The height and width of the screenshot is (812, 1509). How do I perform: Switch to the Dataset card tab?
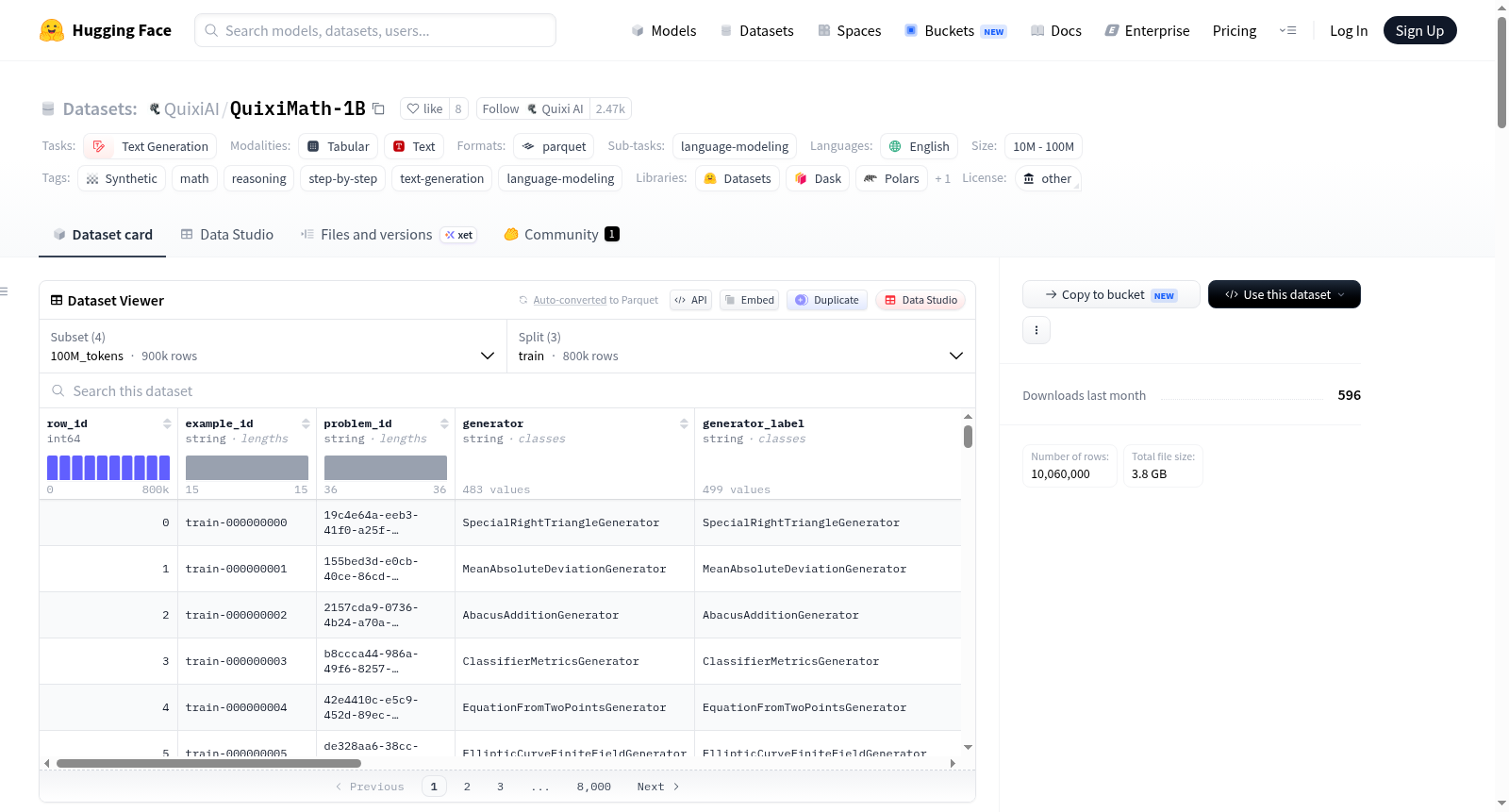point(103,235)
